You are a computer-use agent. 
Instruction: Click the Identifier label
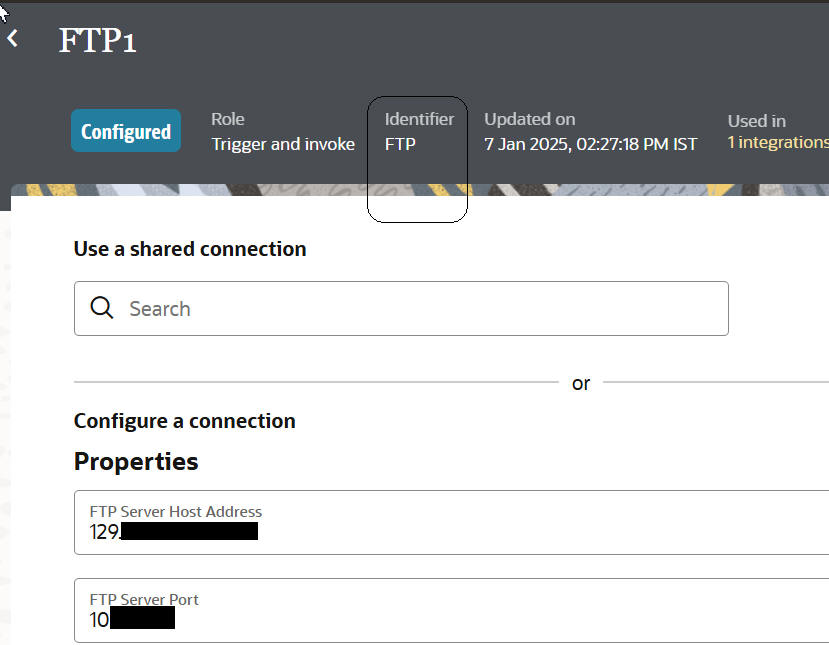point(419,119)
